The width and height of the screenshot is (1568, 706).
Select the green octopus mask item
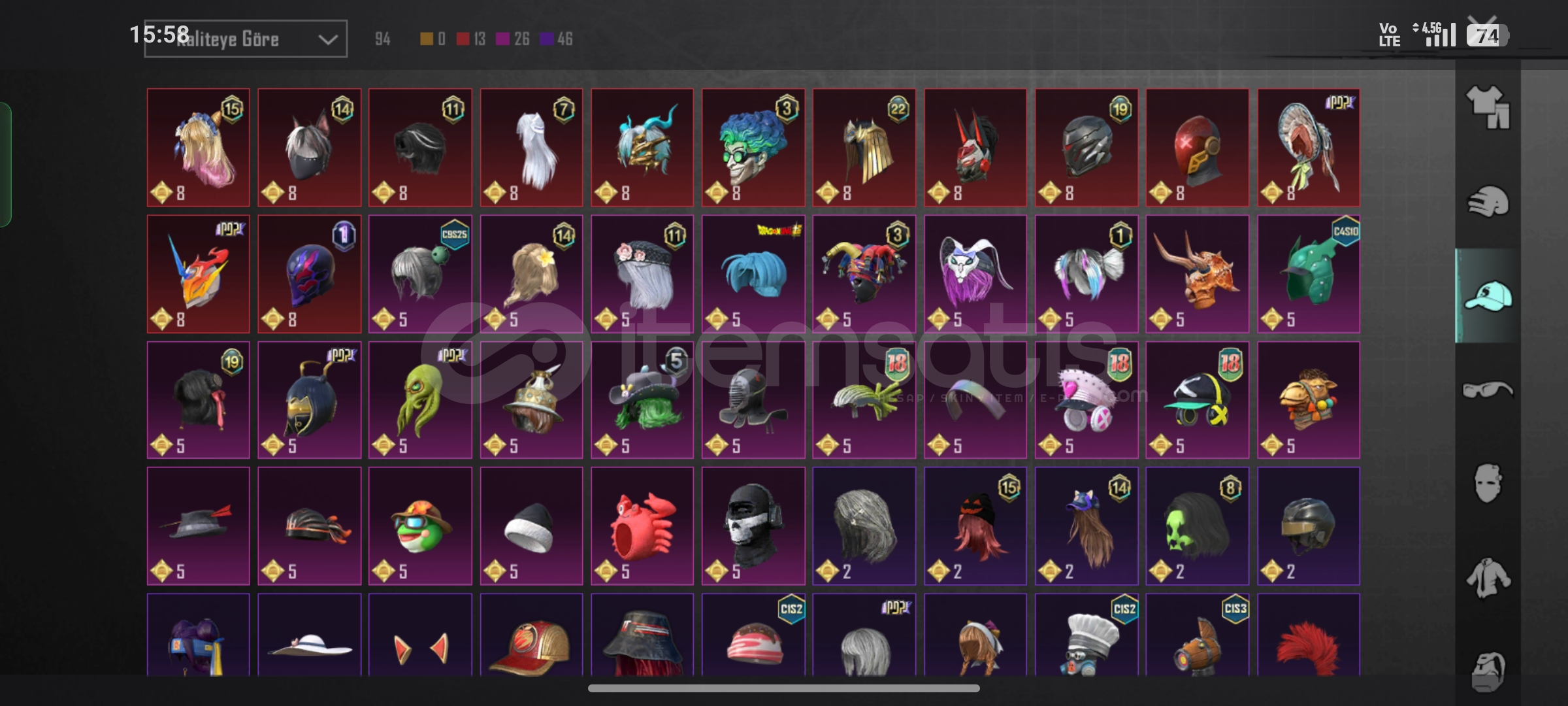(420, 400)
